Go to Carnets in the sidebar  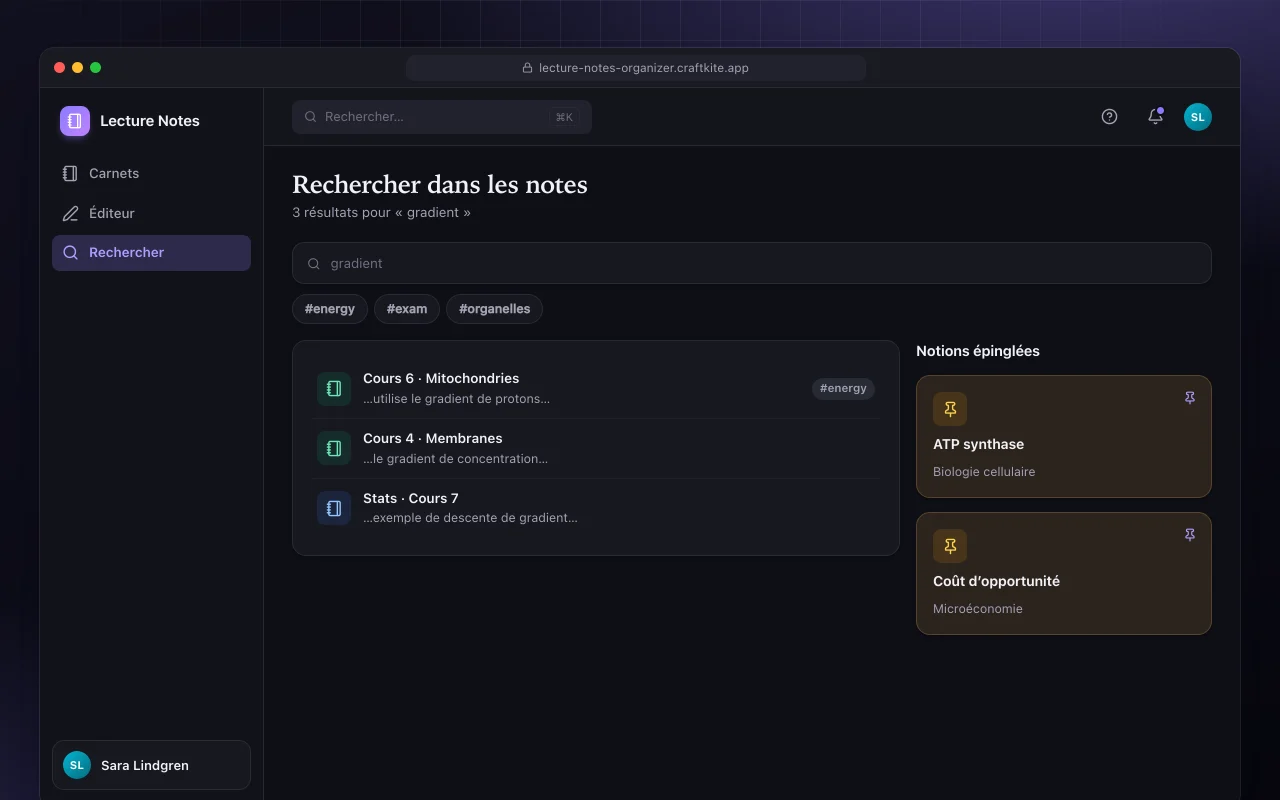pyautogui.click(x=151, y=173)
